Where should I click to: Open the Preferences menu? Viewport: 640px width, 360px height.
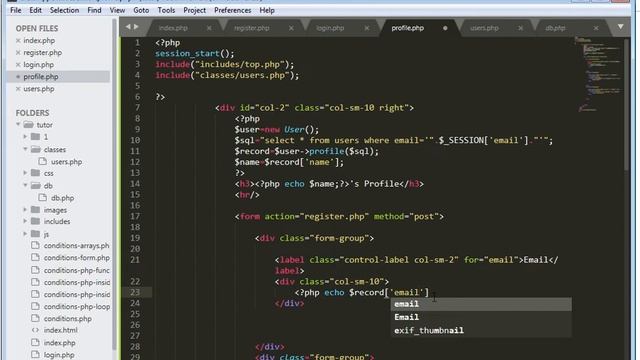tap(233, 10)
